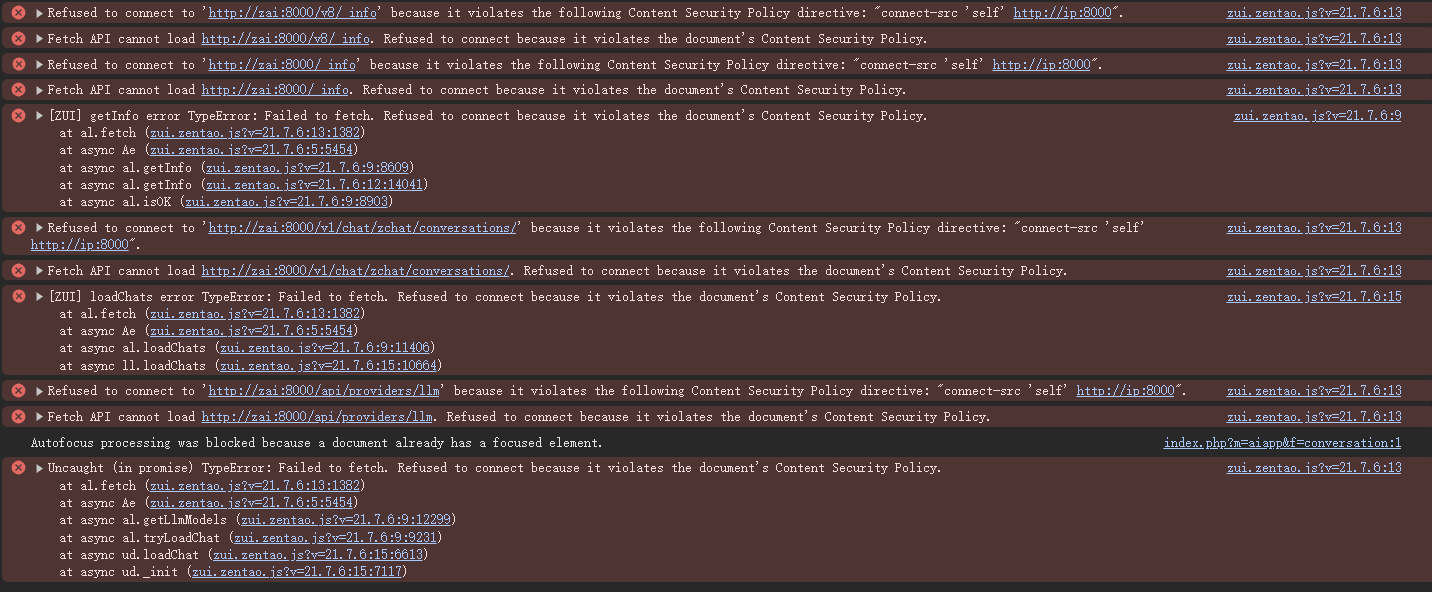Click error icon on Fetch API conversations row
The height and width of the screenshot is (592, 1432).
tap(18, 271)
